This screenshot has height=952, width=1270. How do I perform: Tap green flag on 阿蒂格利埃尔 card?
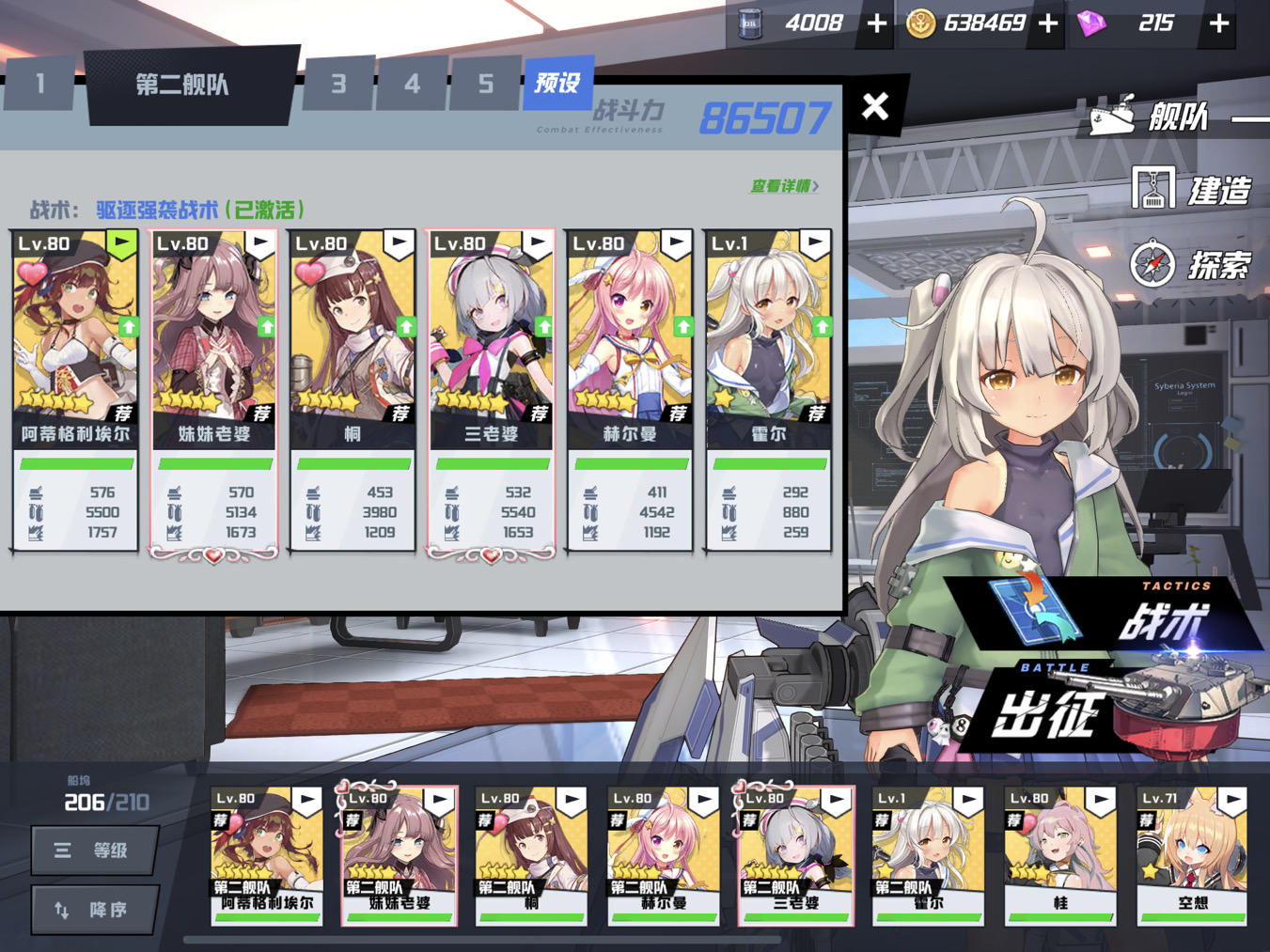pos(122,244)
